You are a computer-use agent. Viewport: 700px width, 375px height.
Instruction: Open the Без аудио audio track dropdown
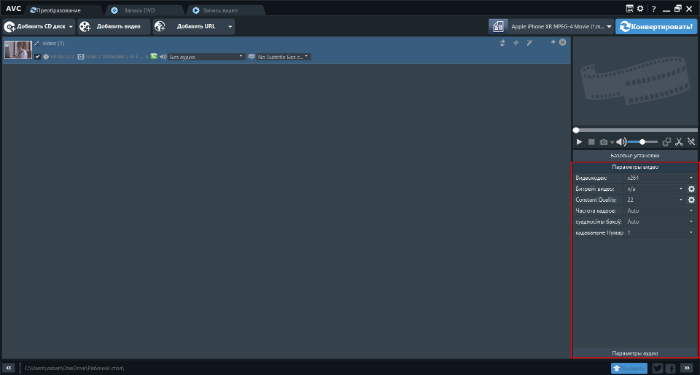tap(207, 57)
